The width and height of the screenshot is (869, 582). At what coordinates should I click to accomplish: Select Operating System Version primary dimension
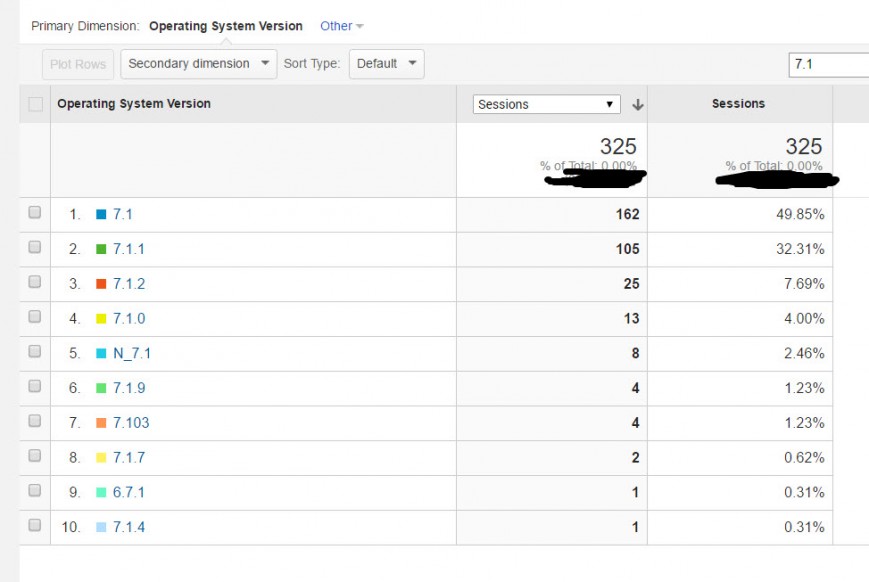[225, 26]
